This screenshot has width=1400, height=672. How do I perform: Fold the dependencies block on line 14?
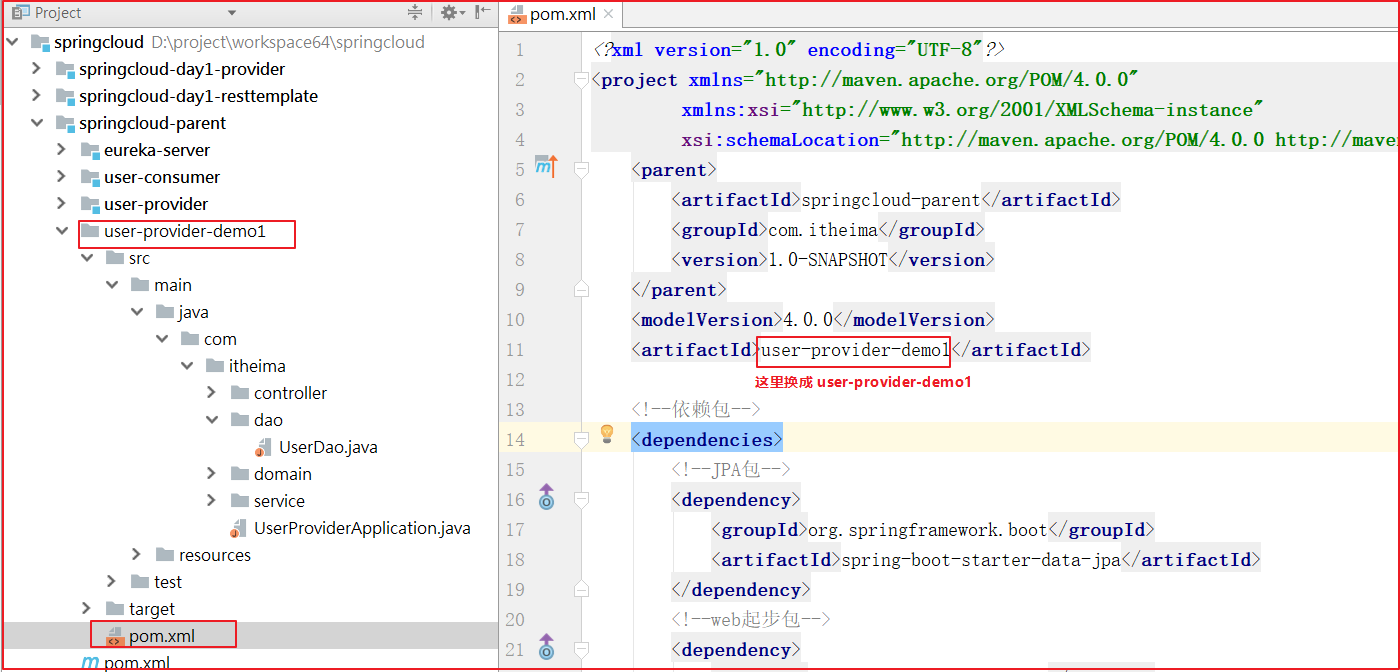[x=581, y=440]
